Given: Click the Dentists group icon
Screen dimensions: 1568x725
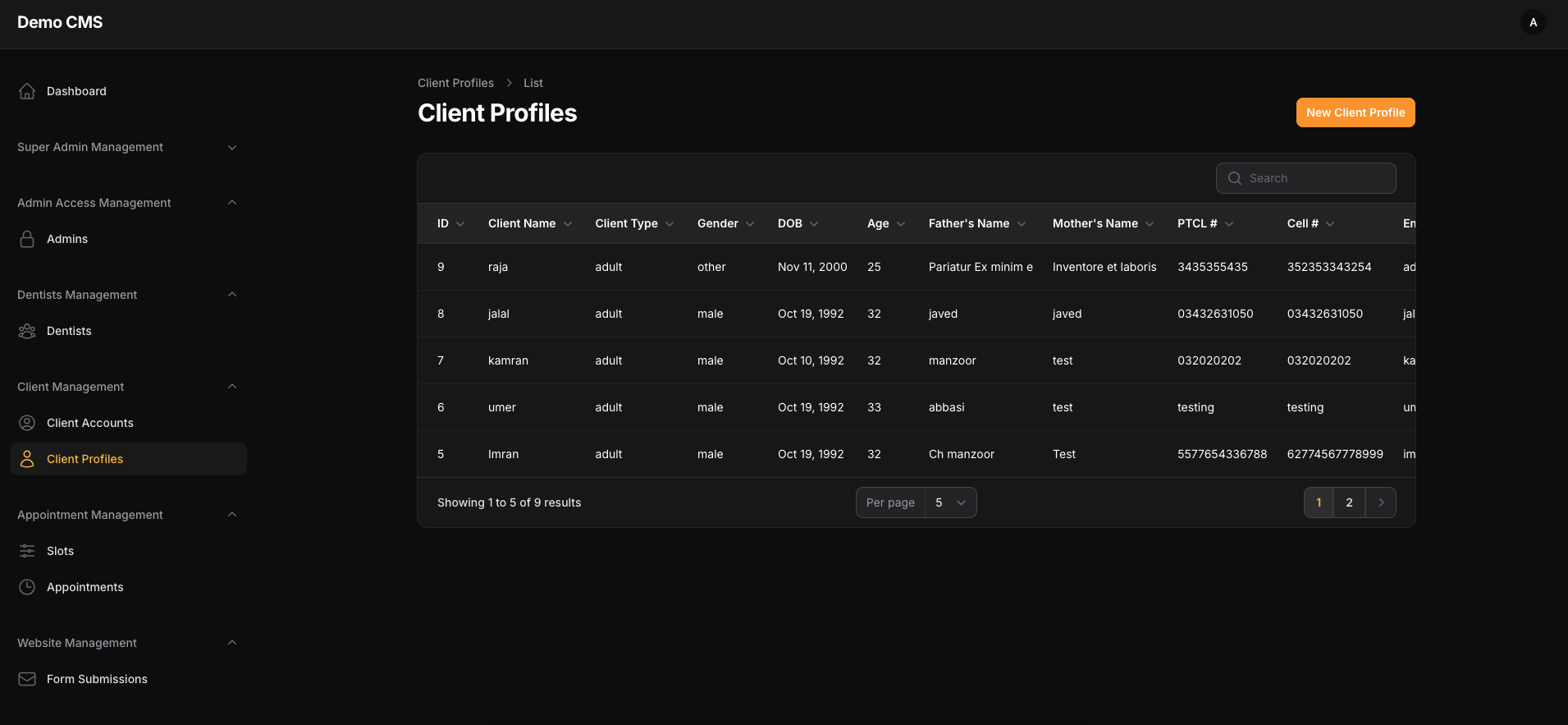Looking at the screenshot, I should click(27, 331).
